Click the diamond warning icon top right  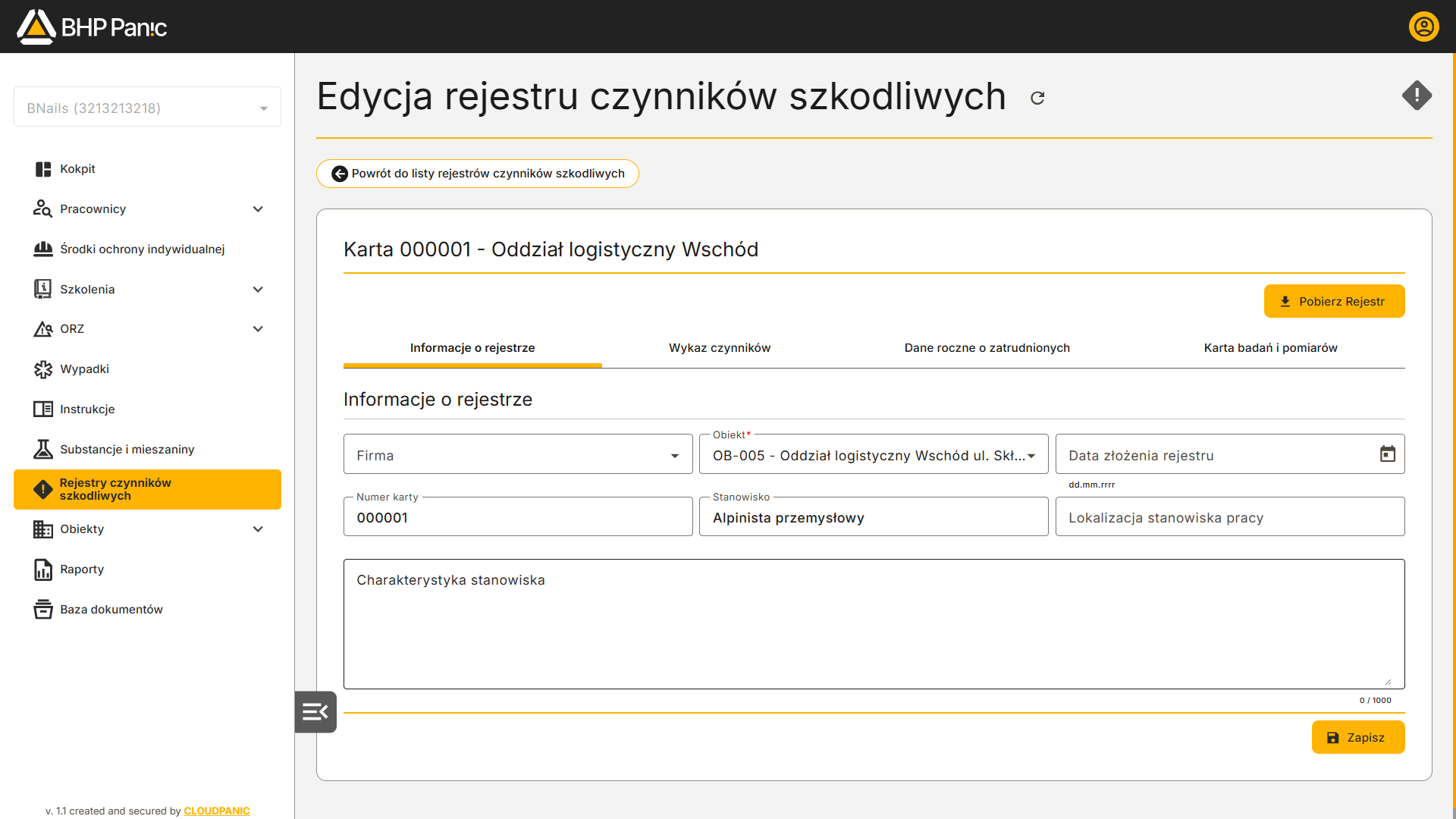pos(1417,96)
